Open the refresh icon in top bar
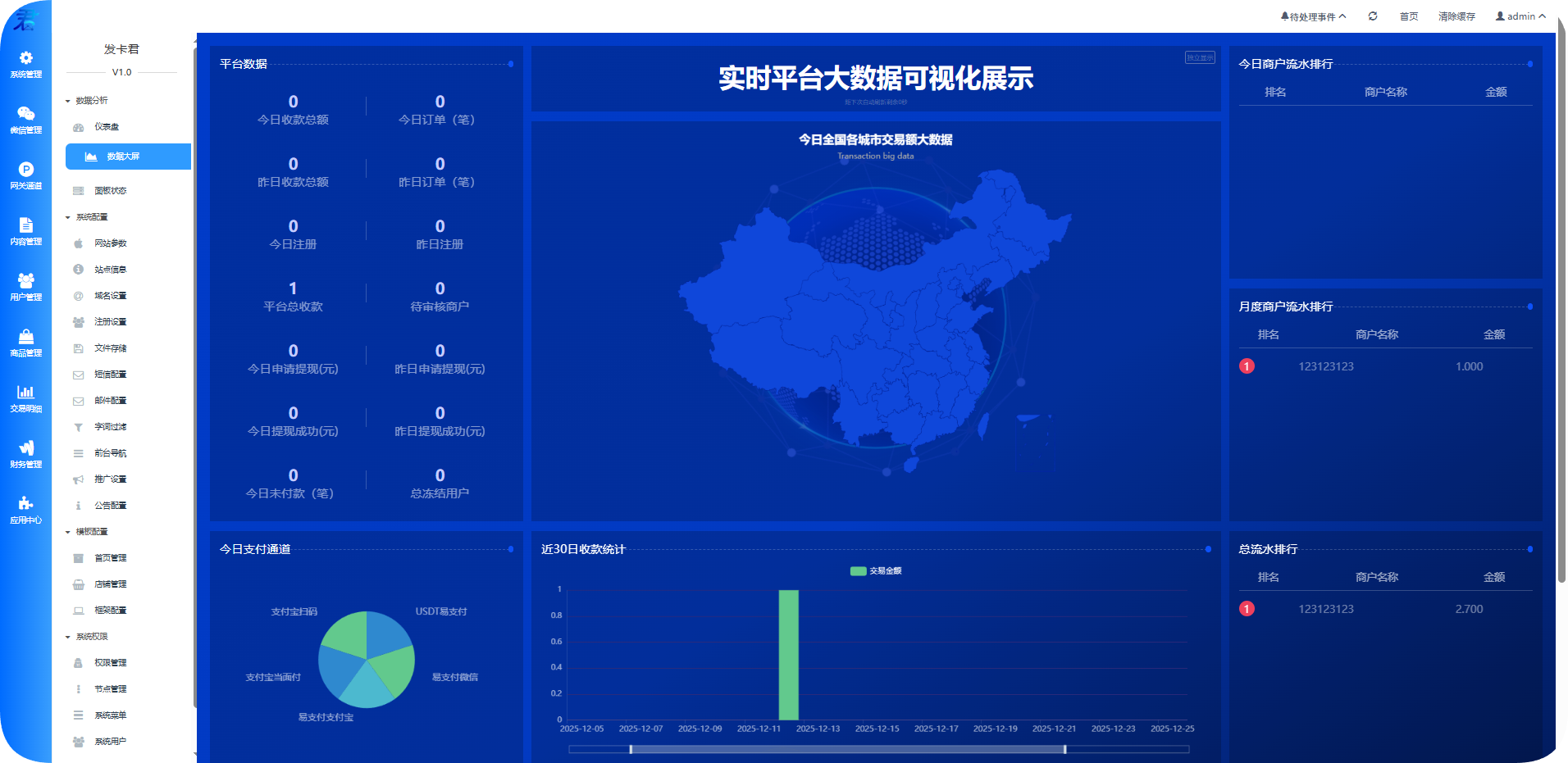 pyautogui.click(x=1374, y=16)
